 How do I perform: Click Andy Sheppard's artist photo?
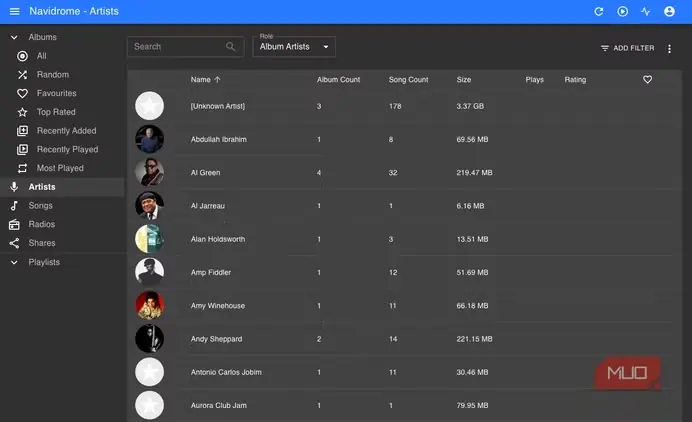click(x=149, y=339)
